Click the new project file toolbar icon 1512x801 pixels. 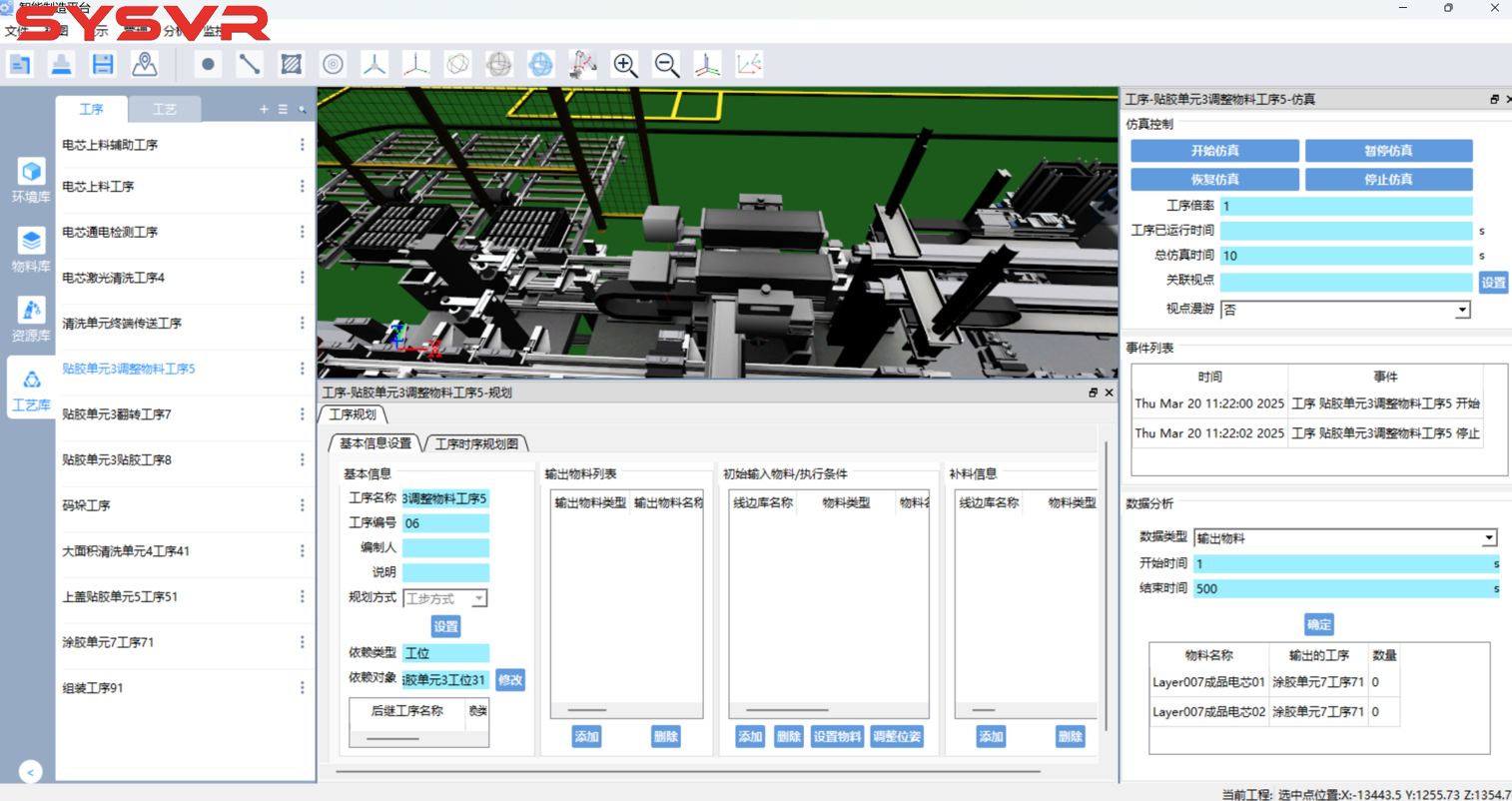(20, 65)
